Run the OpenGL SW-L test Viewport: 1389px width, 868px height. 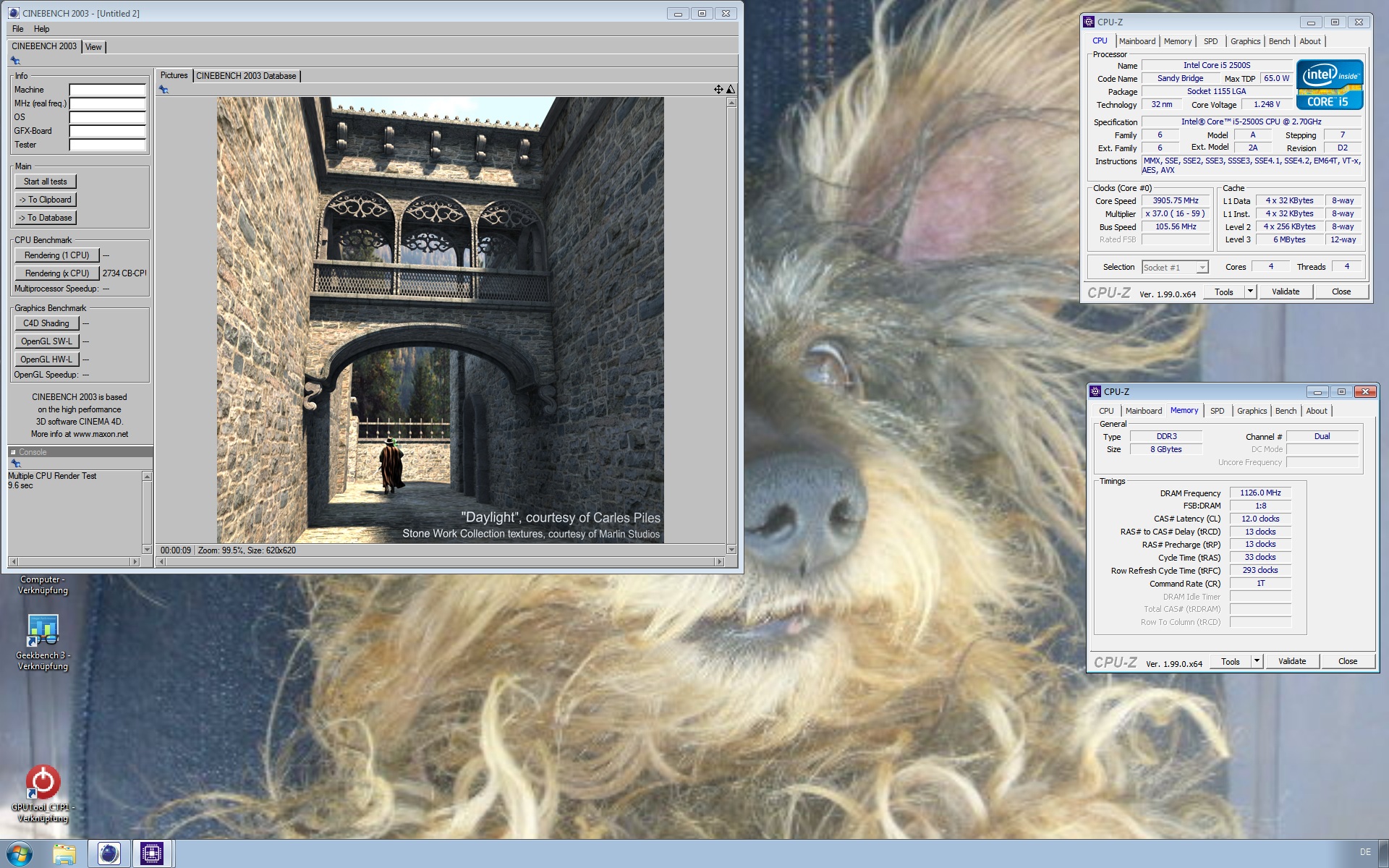click(46, 341)
